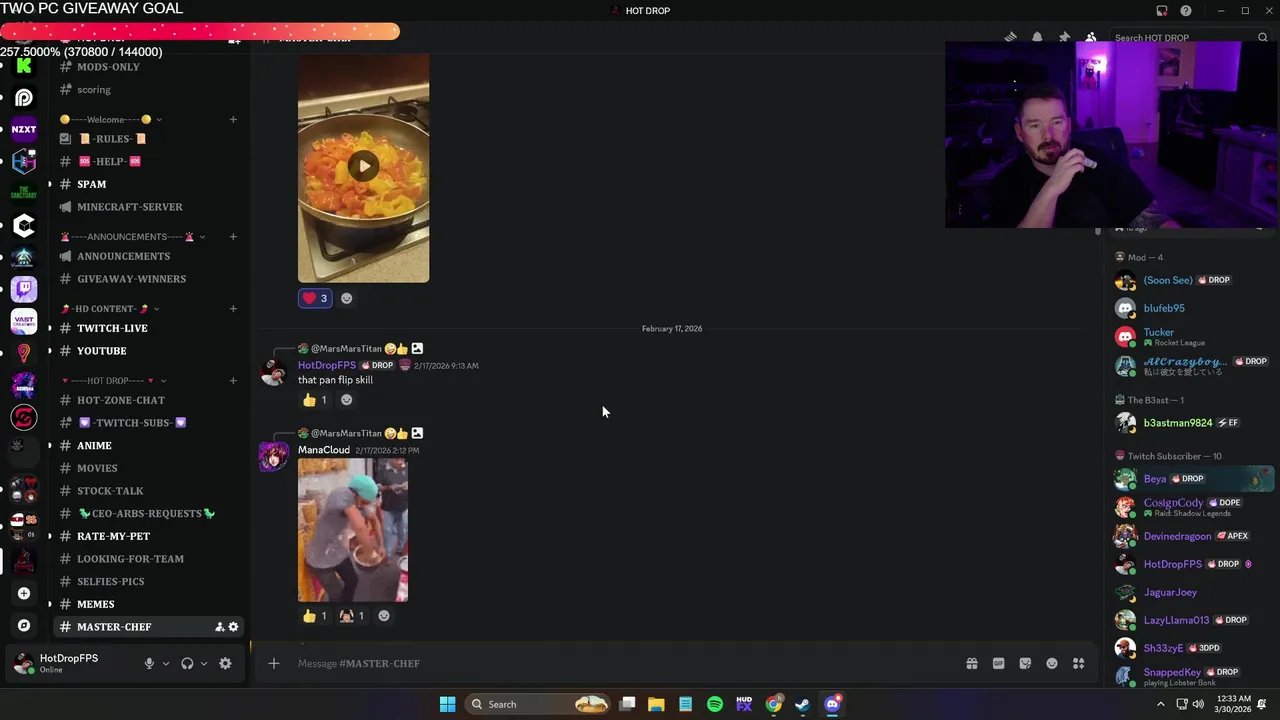Open emoji picker in message bar
This screenshot has width=1280, height=720.
click(1052, 663)
